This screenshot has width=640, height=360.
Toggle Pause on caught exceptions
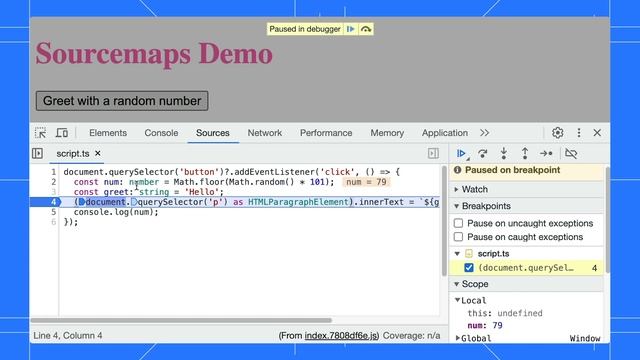coord(458,237)
